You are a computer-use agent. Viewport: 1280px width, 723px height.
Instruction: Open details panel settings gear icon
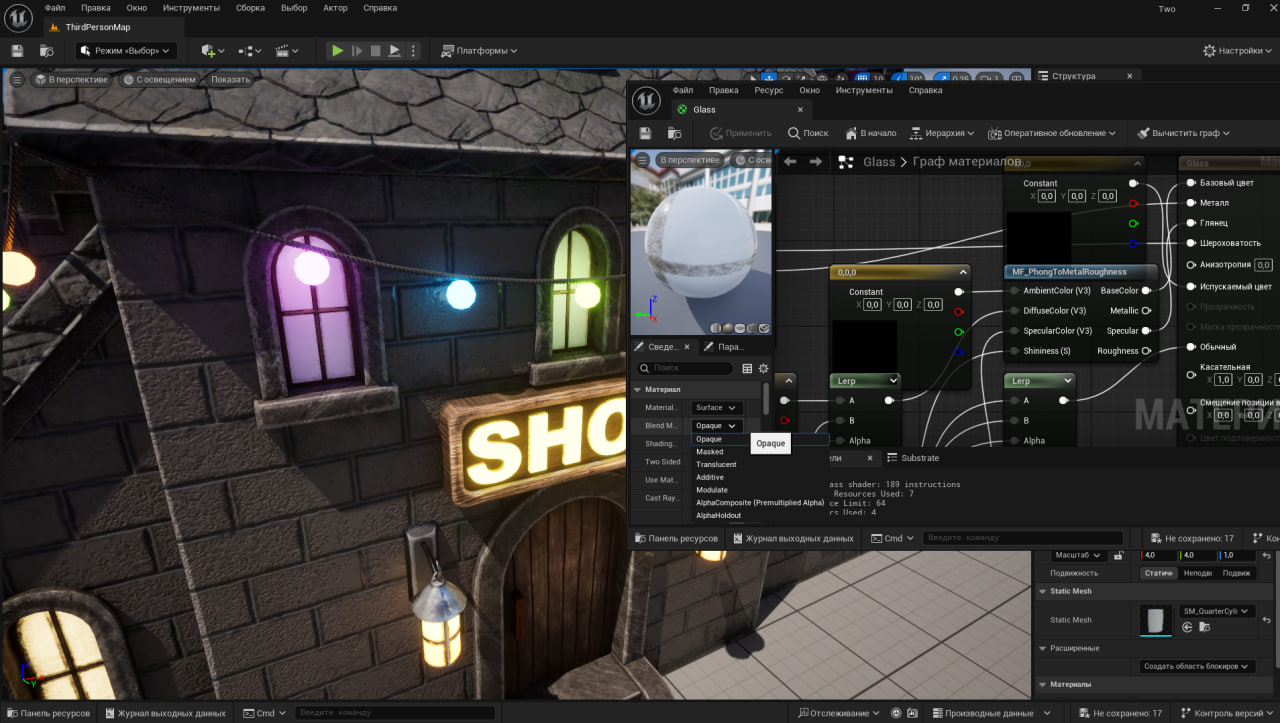click(x=763, y=369)
